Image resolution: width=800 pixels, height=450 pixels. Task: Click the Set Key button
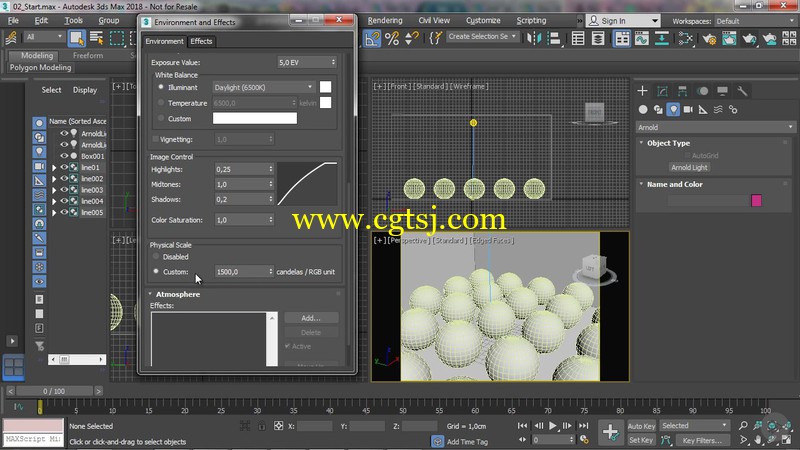point(641,440)
